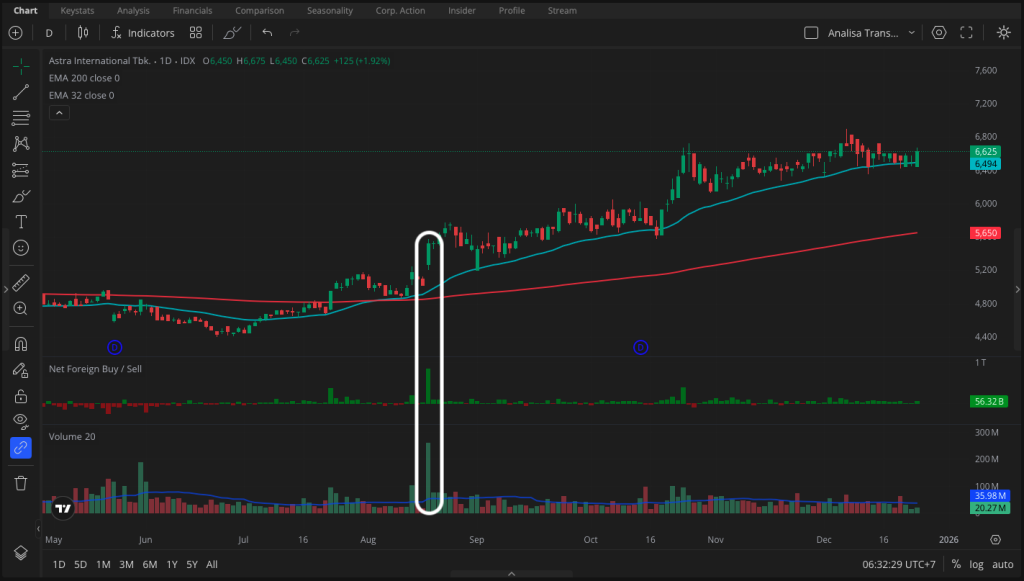Select the Trend Line drawing tool
Screen dimensions: 1024x581
[20, 92]
